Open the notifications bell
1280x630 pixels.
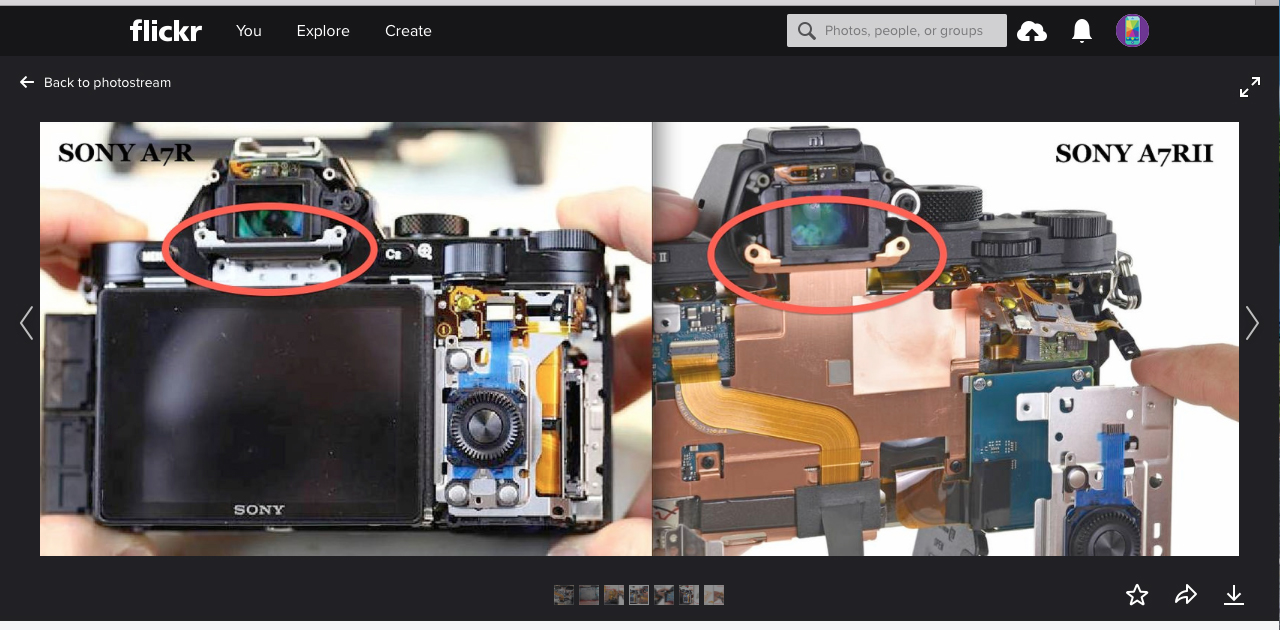click(x=1082, y=31)
